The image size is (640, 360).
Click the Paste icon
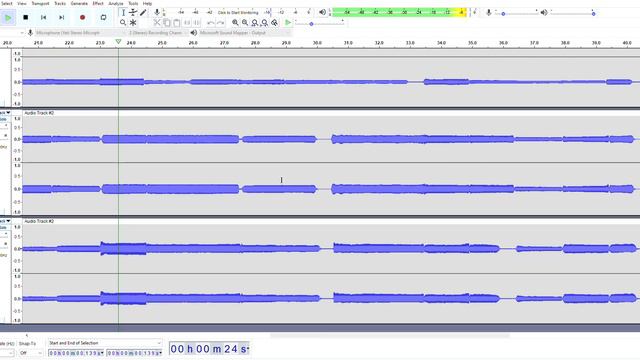[176, 22]
